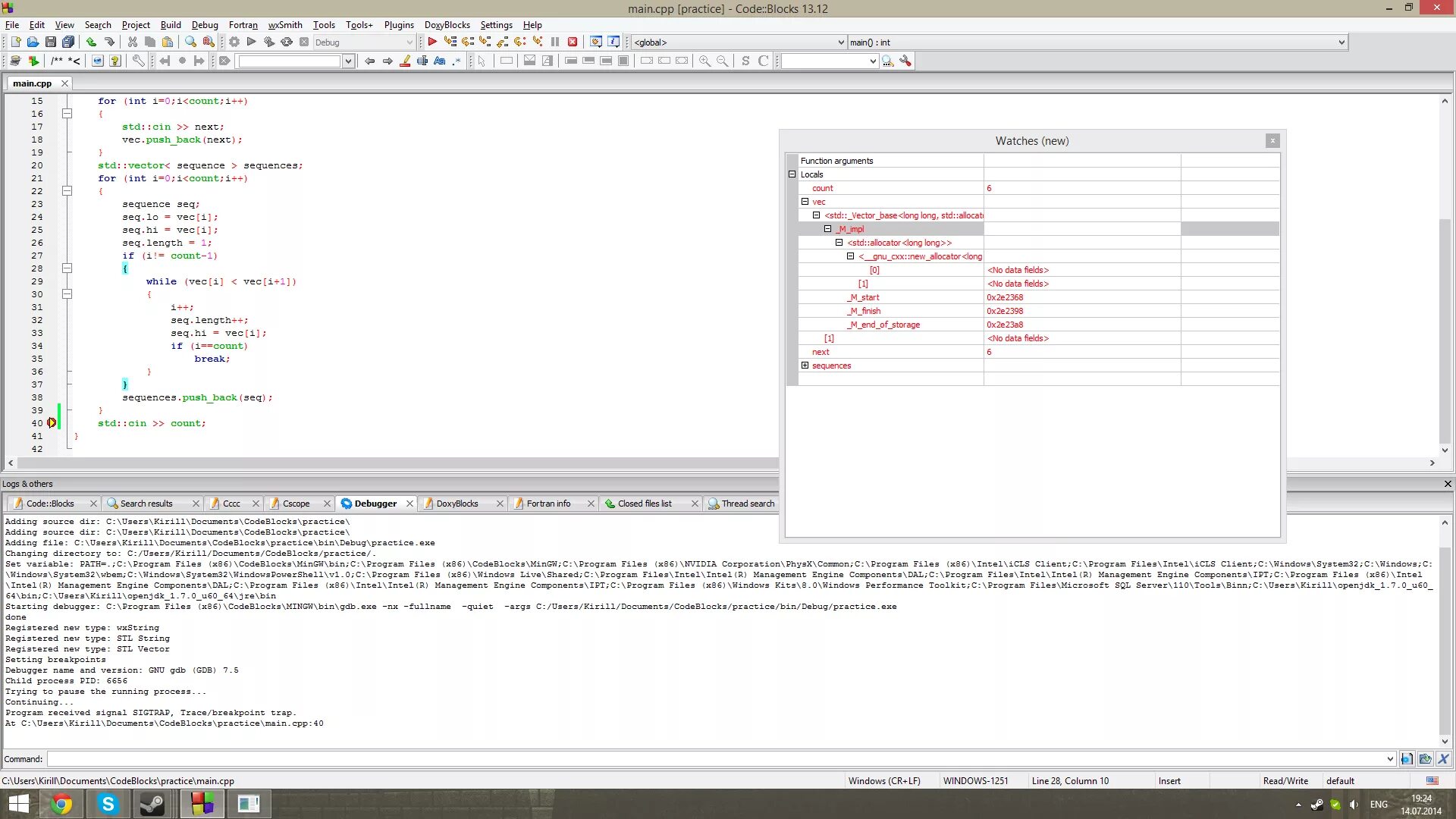Click the Save file floppy icon
Image resolution: width=1456 pixels, height=819 pixels.
(x=51, y=42)
